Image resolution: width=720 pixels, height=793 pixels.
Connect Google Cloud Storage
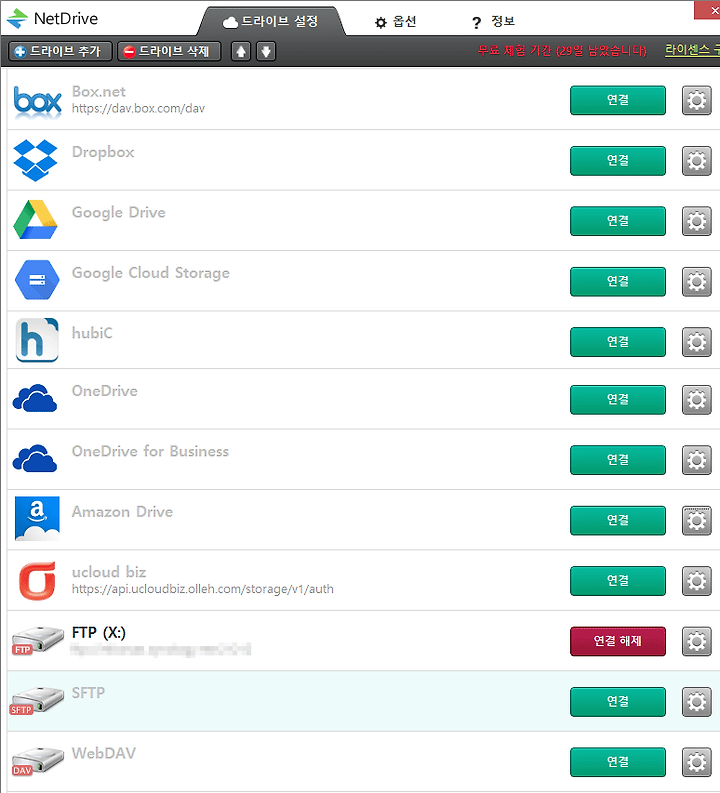point(617,281)
